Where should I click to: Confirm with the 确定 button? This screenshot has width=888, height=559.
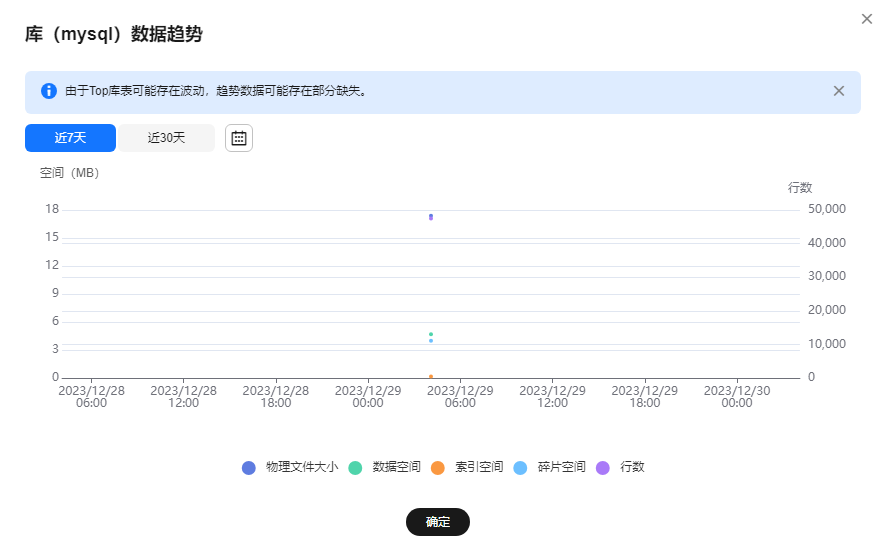438,522
